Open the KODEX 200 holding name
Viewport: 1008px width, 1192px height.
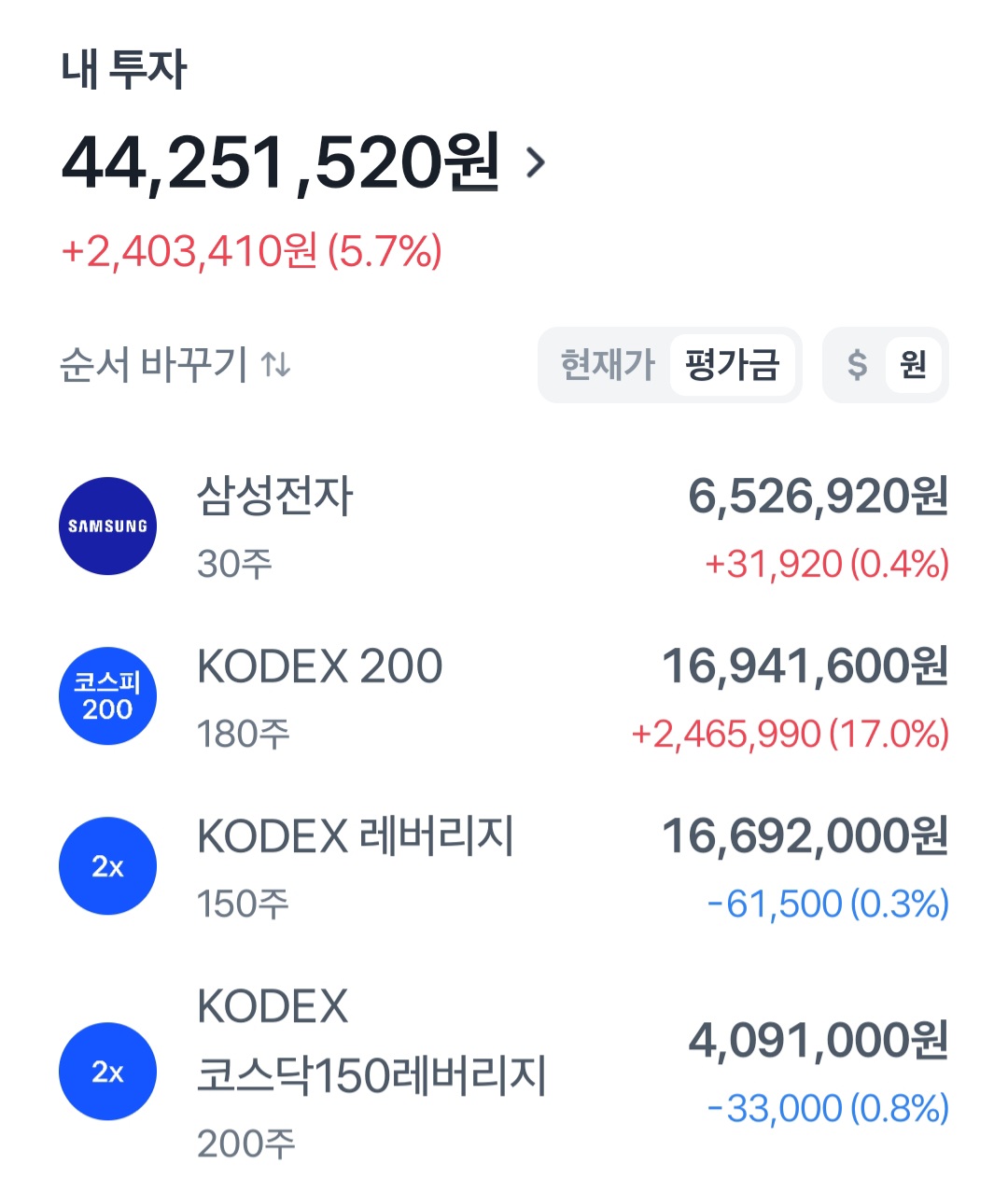click(x=320, y=666)
